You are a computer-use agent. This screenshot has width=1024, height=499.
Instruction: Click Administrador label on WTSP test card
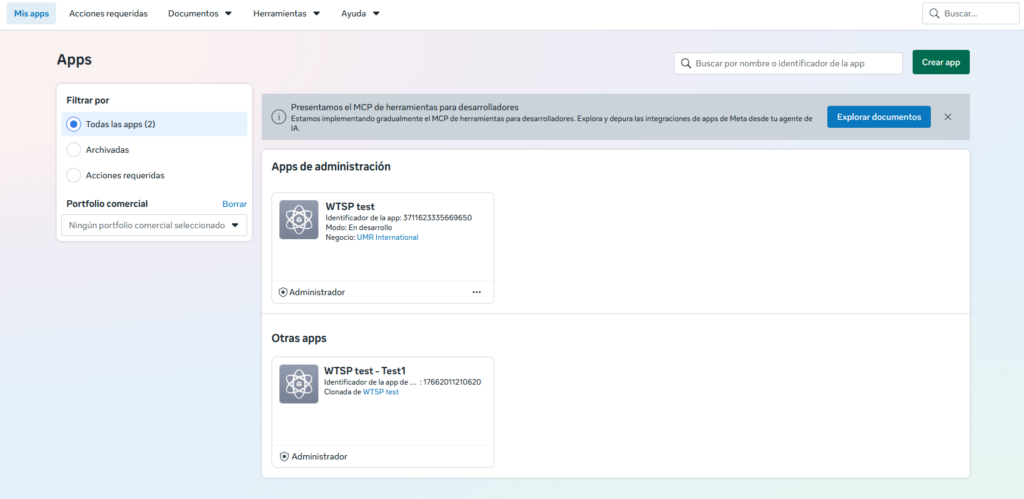pos(317,292)
